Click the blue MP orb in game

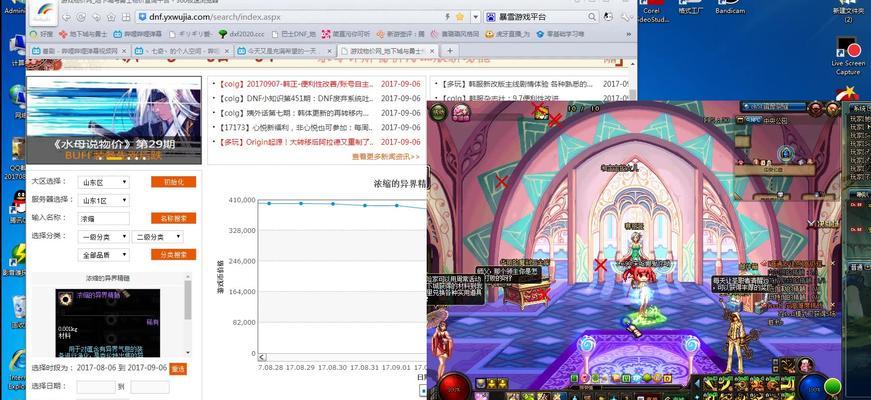[x=813, y=387]
